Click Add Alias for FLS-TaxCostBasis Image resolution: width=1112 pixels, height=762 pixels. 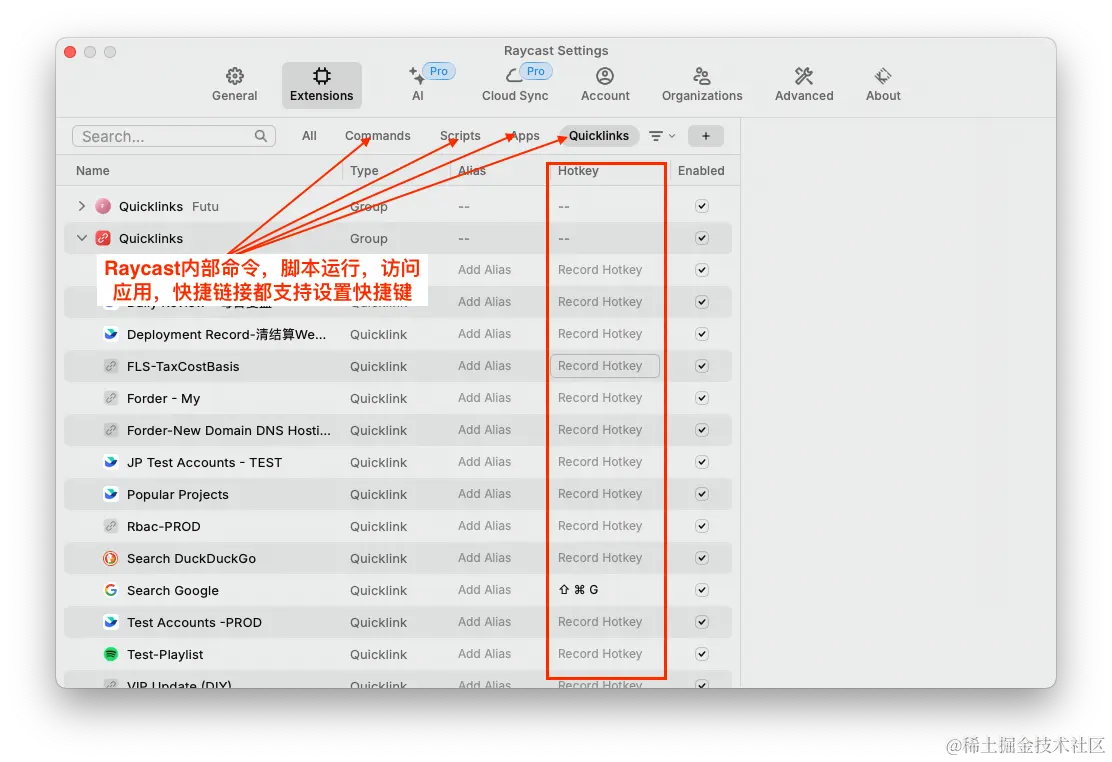[484, 366]
